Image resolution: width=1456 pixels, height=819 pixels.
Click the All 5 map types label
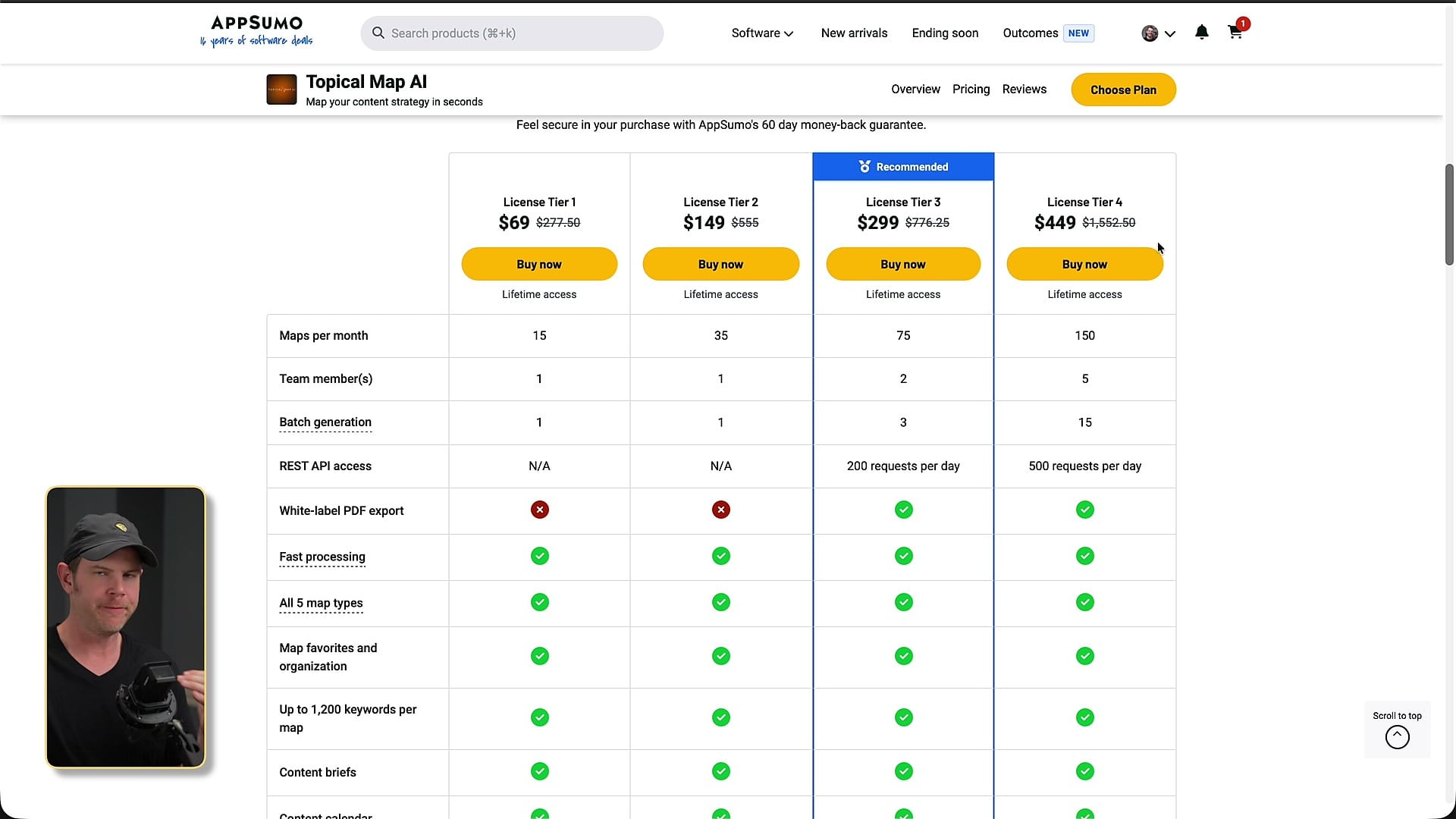pos(321,603)
